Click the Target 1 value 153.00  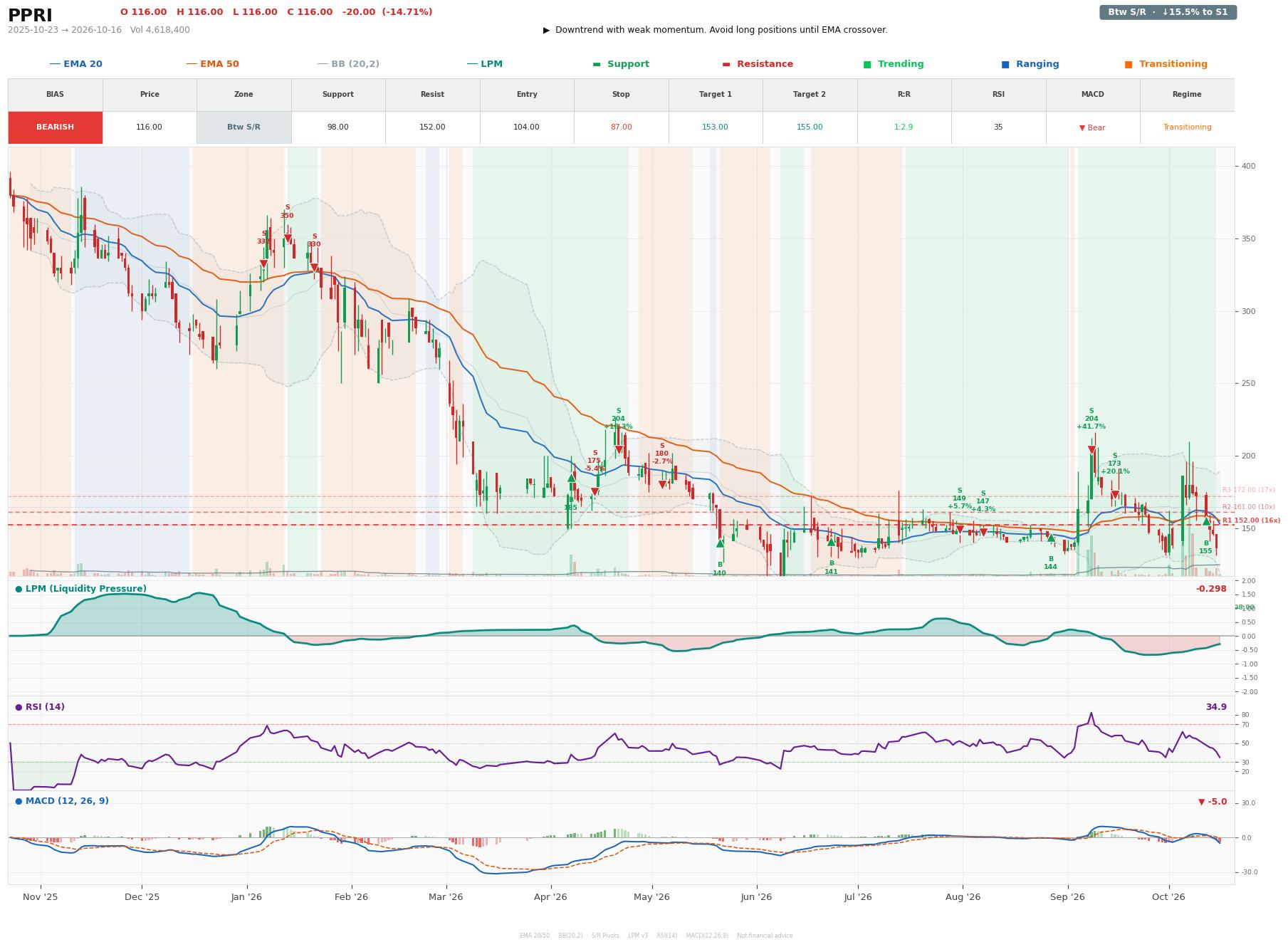(715, 127)
